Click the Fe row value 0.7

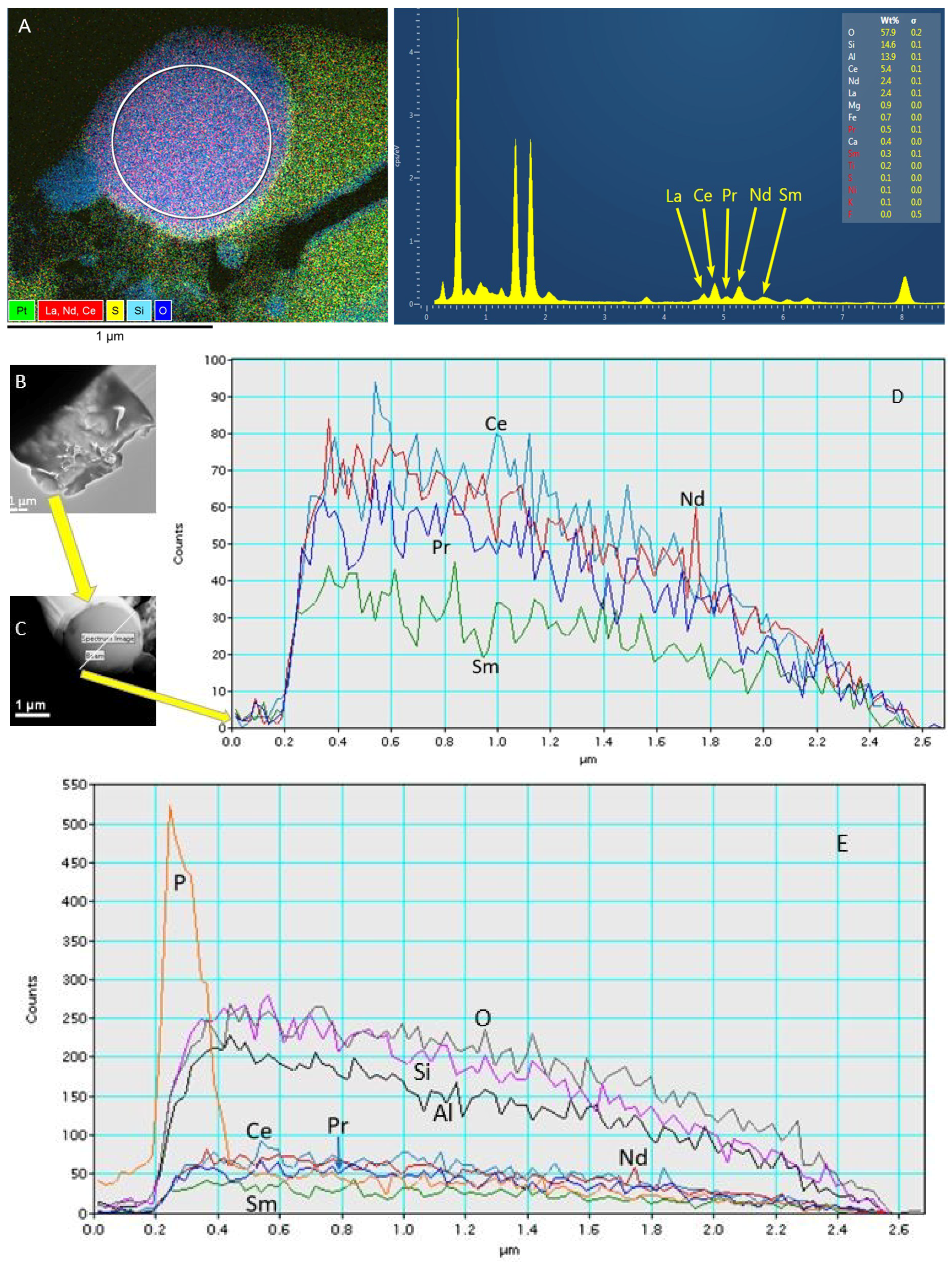point(886,117)
